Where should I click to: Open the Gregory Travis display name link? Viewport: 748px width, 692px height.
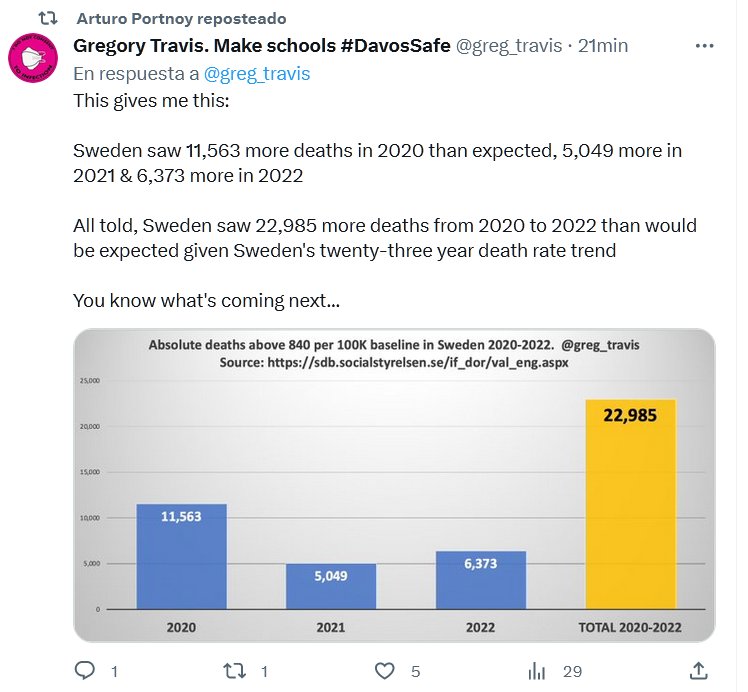click(262, 46)
